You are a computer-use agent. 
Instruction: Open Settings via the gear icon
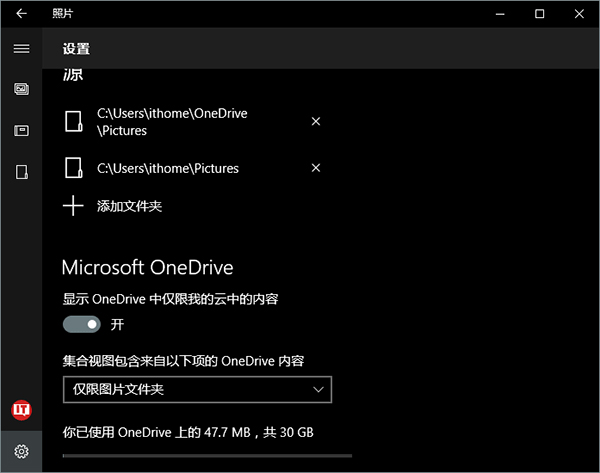pyautogui.click(x=21, y=452)
